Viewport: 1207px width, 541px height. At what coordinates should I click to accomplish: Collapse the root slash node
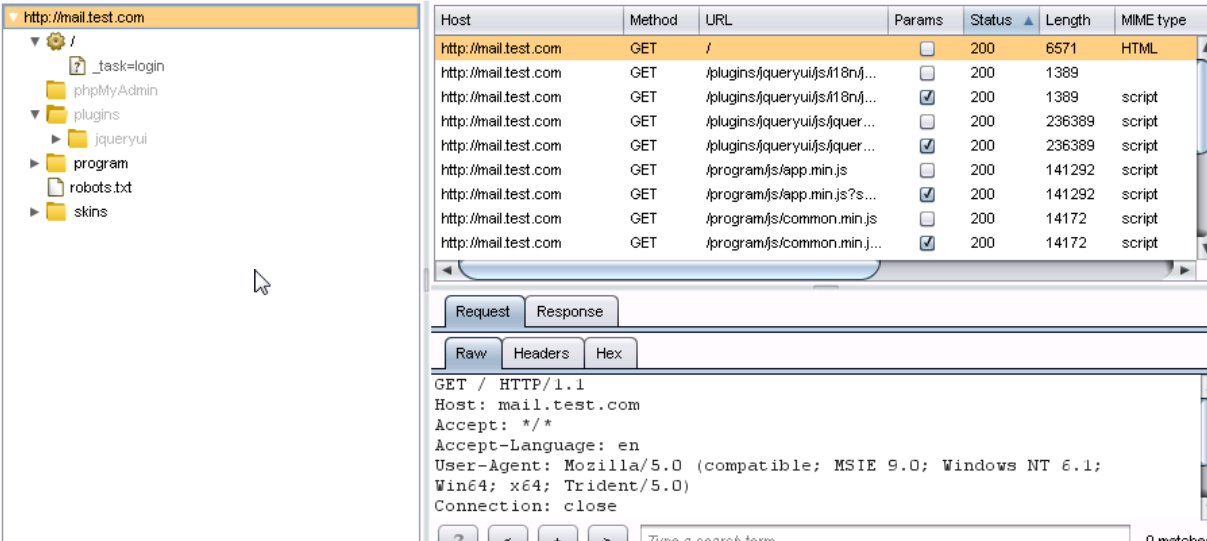click(35, 42)
